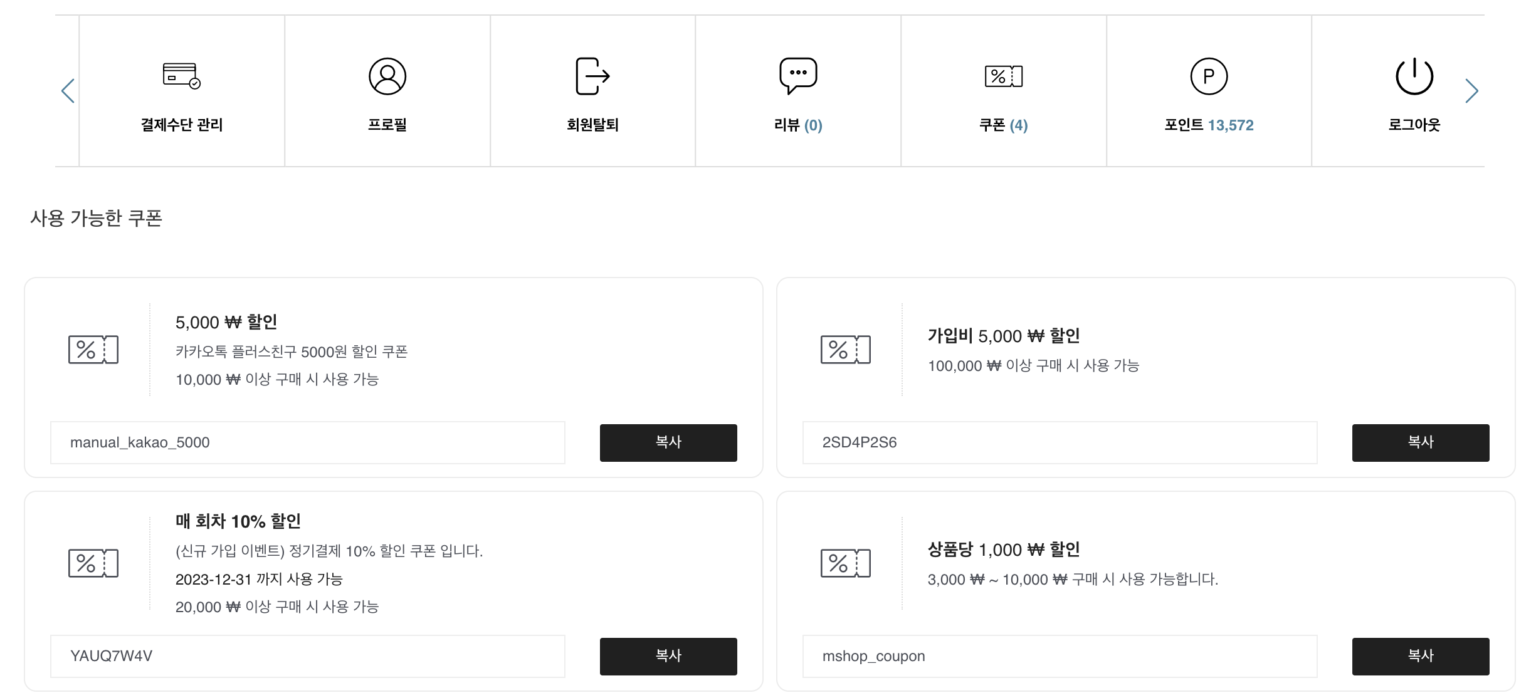This screenshot has width=1536, height=693.
Task: Click coupon icon on 상품당 1,000 ₩ card
Action: click(x=845, y=563)
